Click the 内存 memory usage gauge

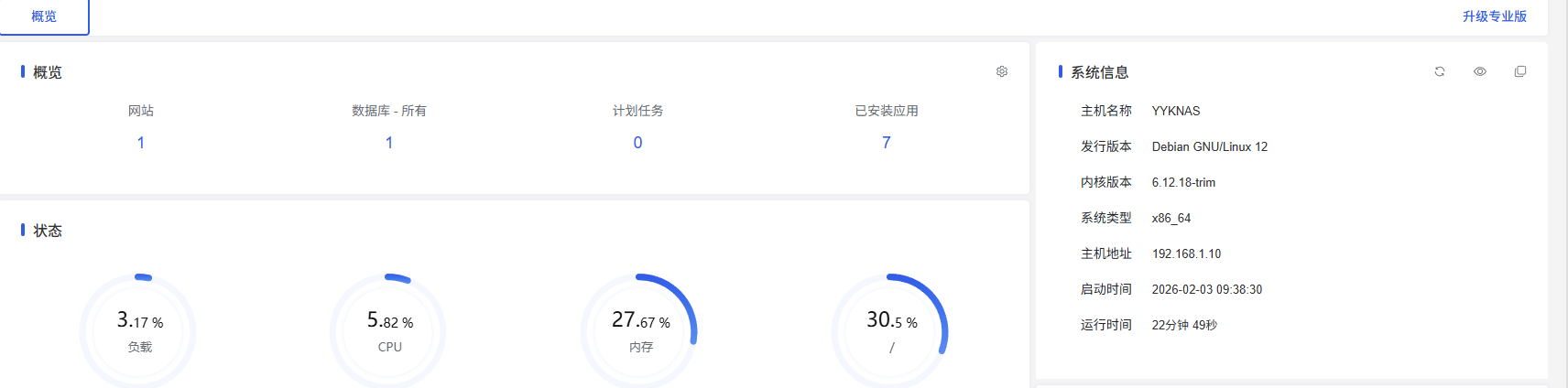tap(640, 330)
